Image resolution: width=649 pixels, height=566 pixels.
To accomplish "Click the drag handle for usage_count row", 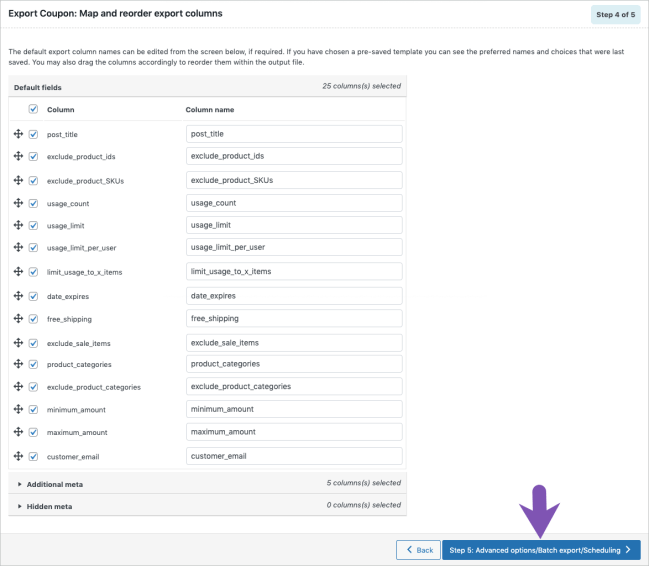I will (18, 203).
